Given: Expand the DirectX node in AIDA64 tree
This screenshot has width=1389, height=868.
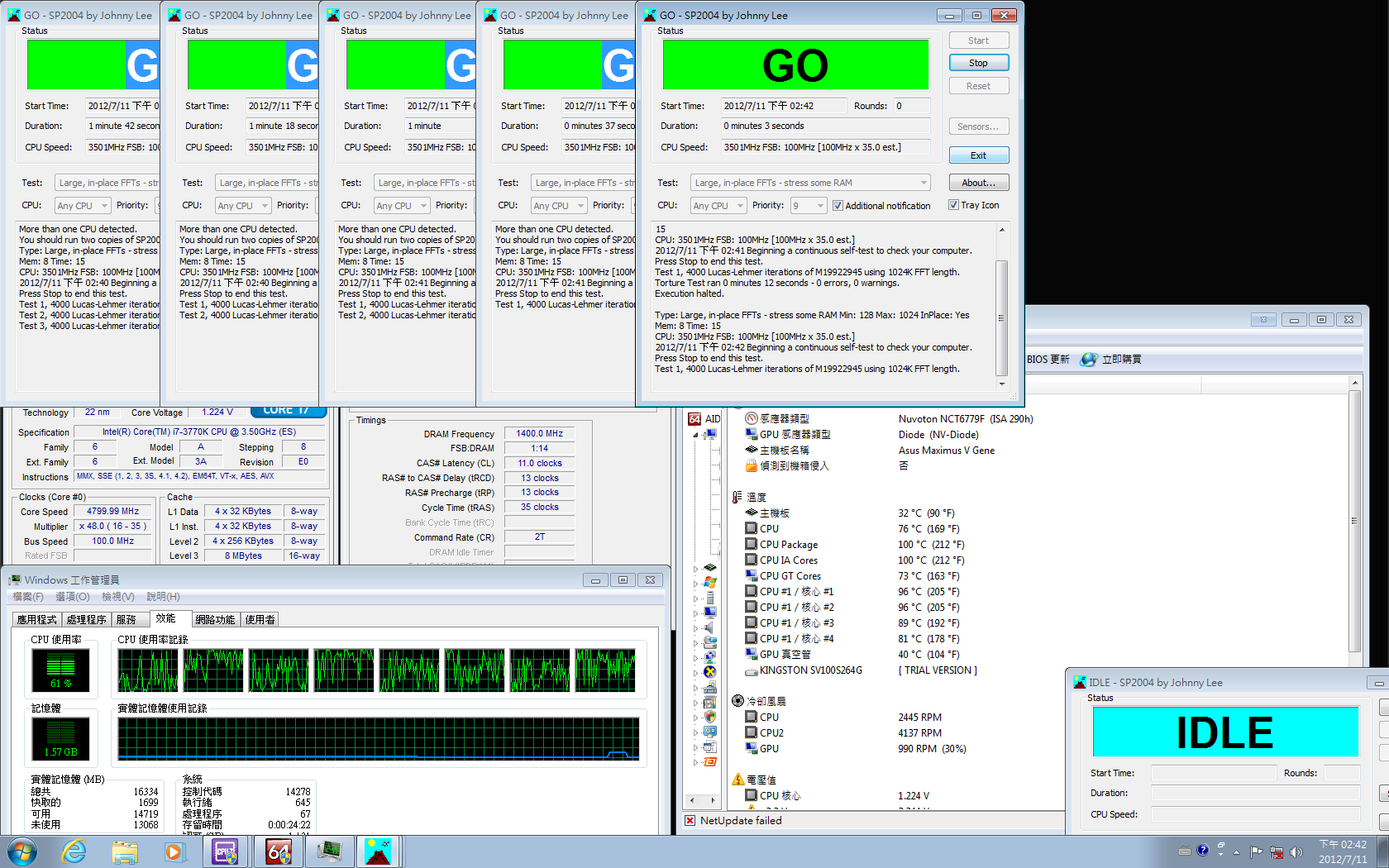Looking at the screenshot, I should pos(695,673).
